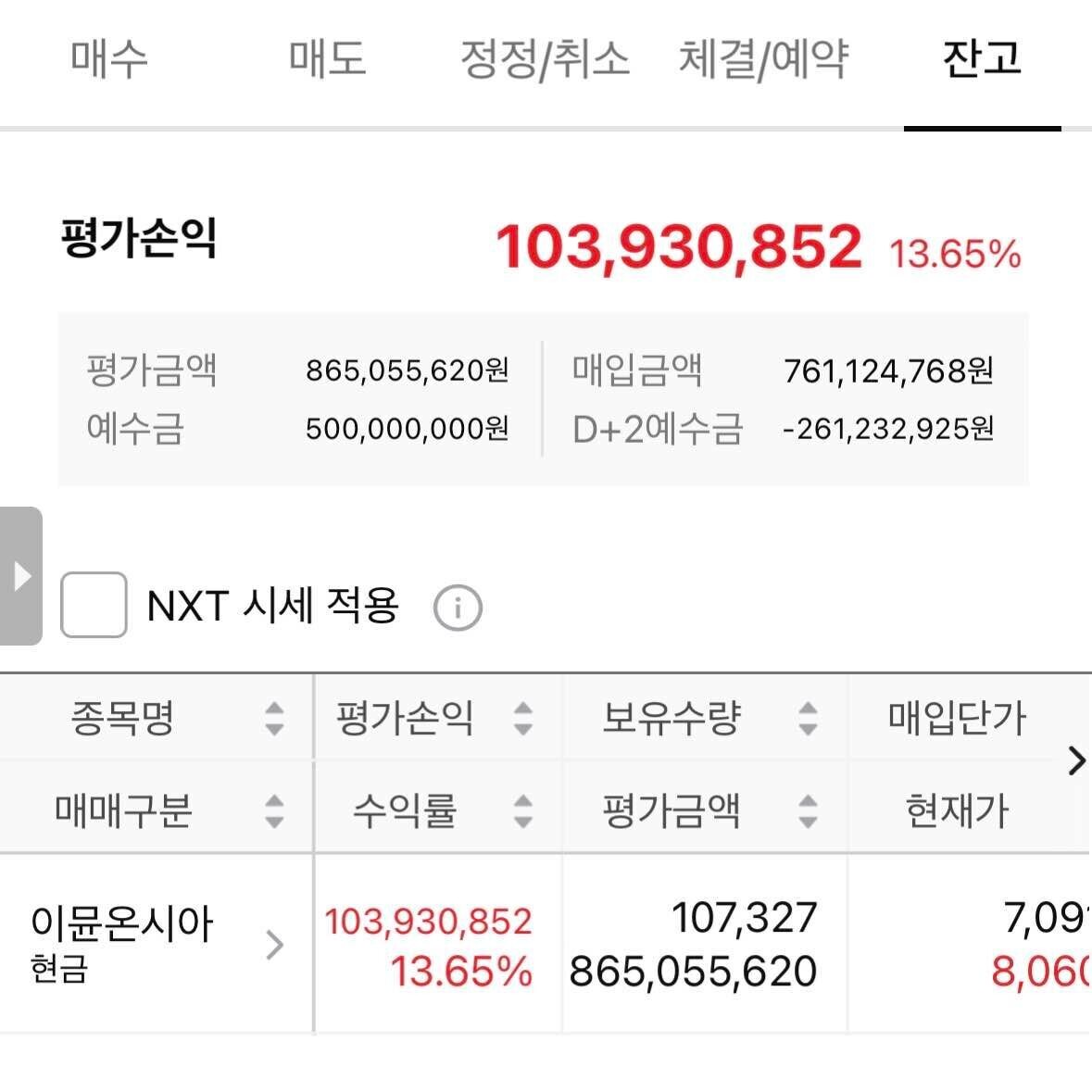Open 이문온시아 stock detail chevron
Image resolution: width=1092 pixels, height=1092 pixels.
click(274, 945)
